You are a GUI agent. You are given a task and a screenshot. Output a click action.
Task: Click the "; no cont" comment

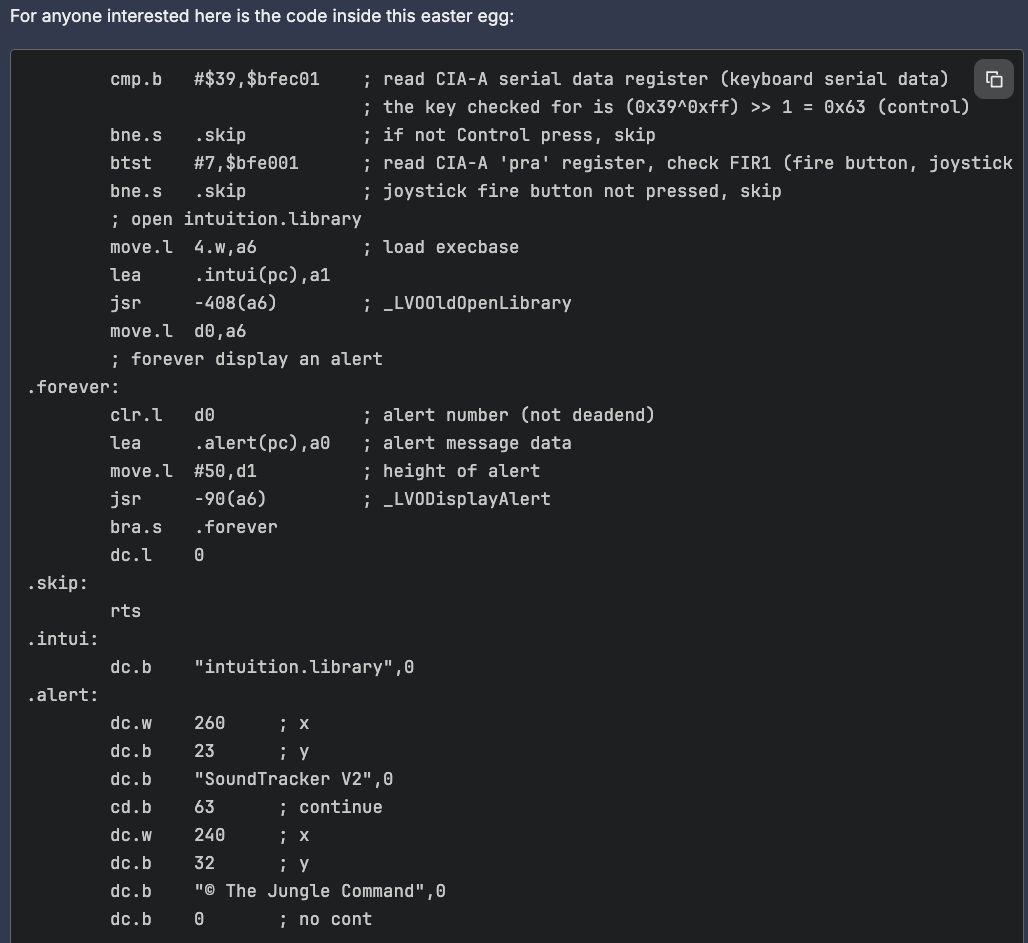[325, 919]
